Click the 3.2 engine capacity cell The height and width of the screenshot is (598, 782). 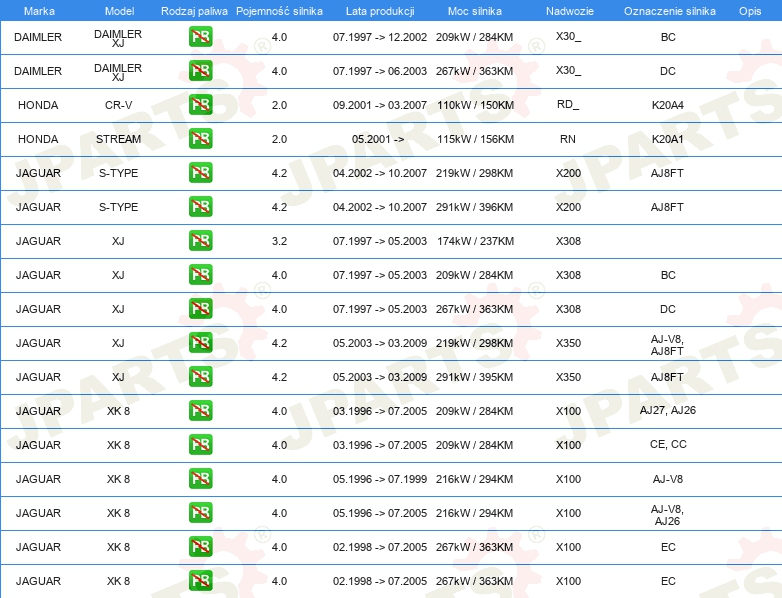tap(279, 241)
